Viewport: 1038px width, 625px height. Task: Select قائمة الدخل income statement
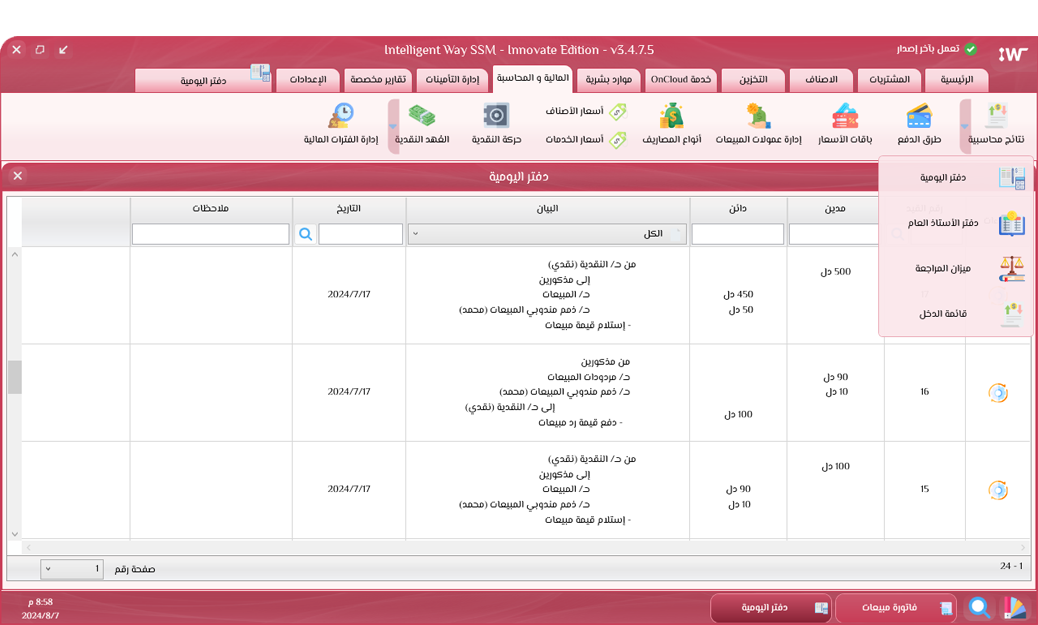click(x=955, y=314)
